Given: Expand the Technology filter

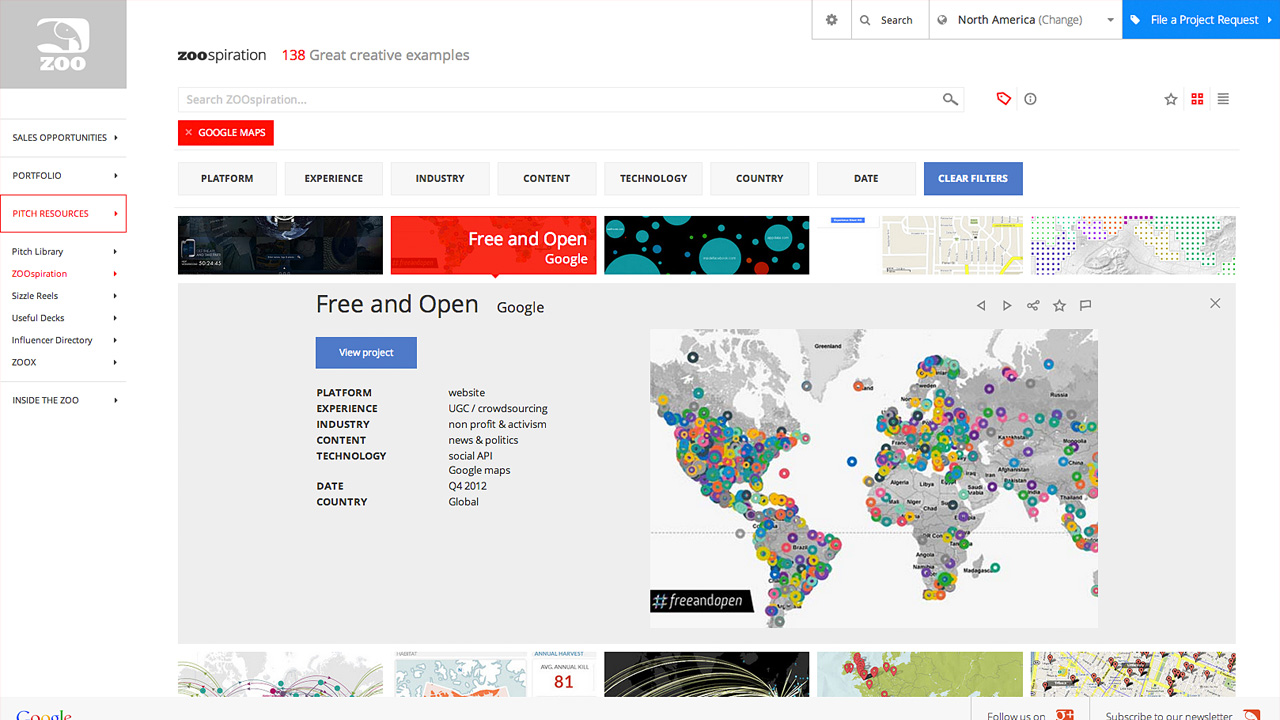Looking at the screenshot, I should 653,178.
